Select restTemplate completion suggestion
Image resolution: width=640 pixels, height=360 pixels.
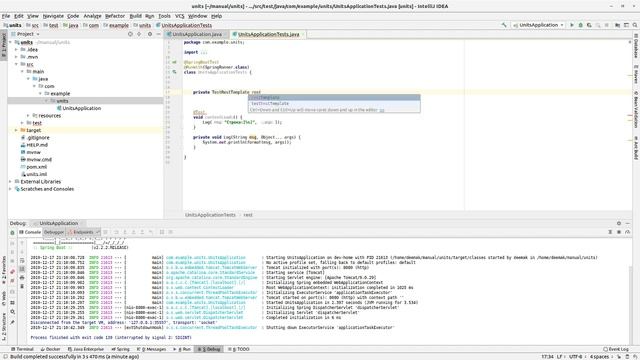(x=334, y=98)
